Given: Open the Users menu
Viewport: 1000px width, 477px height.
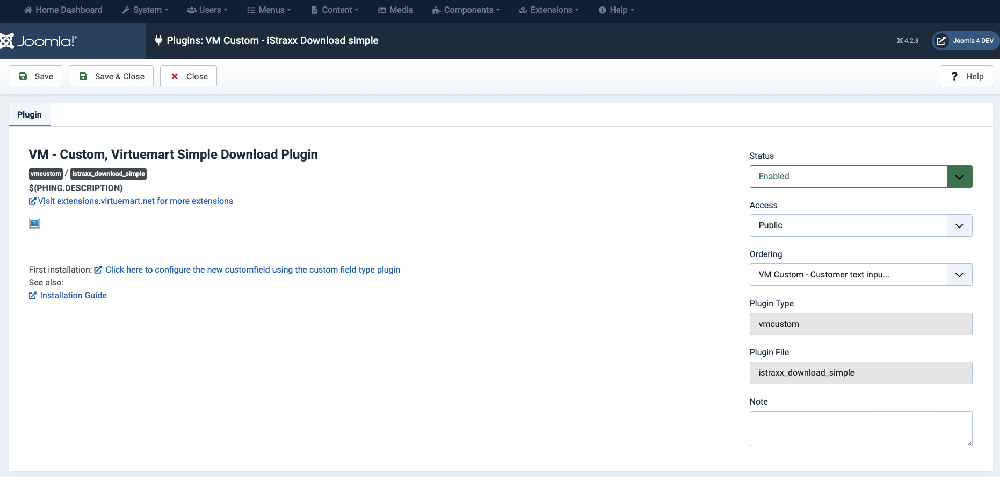Looking at the screenshot, I should pos(206,10).
